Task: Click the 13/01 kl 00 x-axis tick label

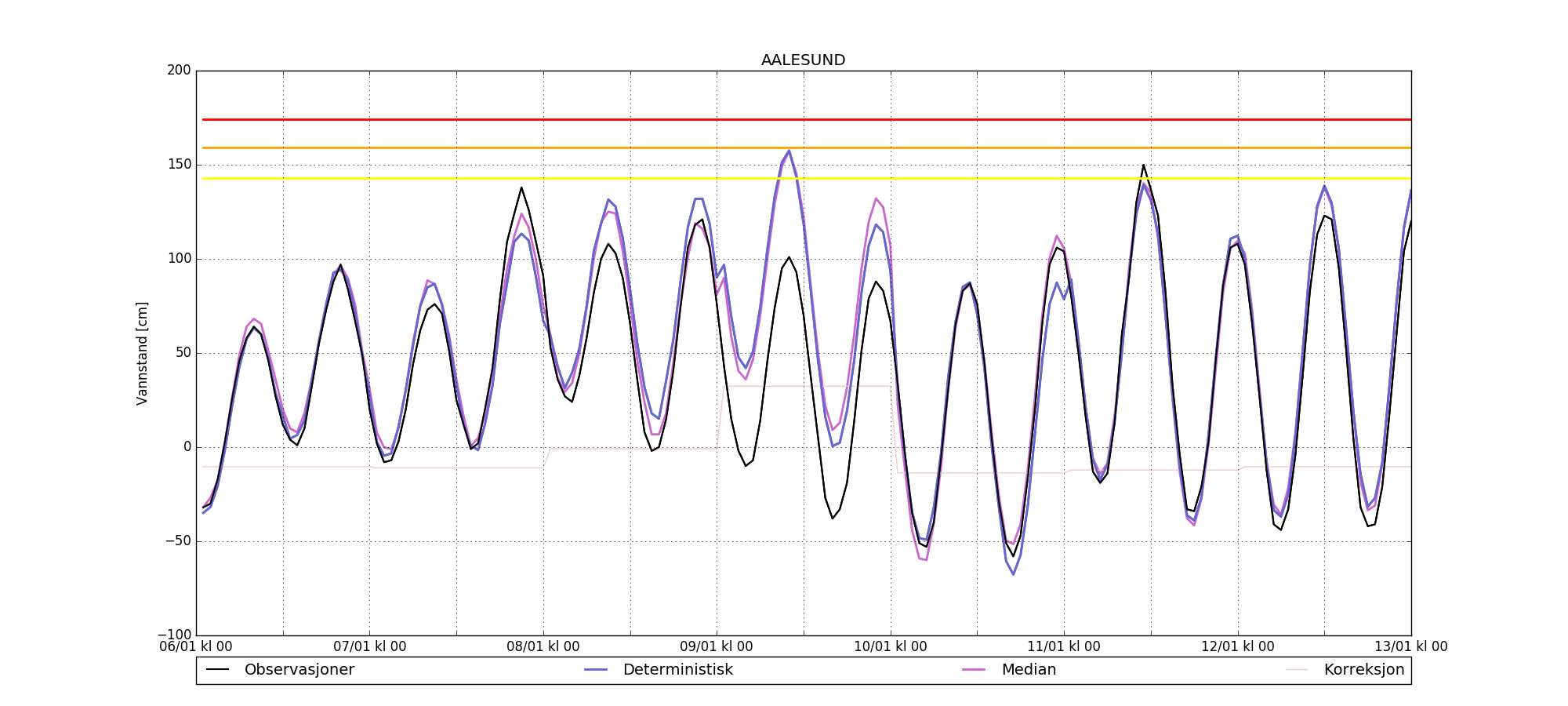Action: pyautogui.click(x=1410, y=647)
